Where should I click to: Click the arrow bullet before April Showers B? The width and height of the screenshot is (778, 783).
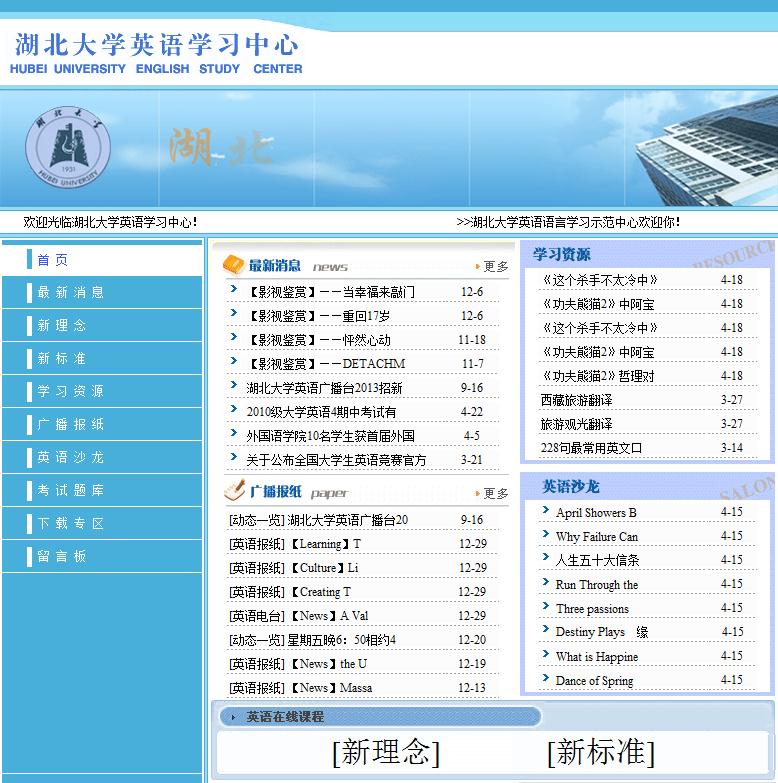(x=546, y=509)
